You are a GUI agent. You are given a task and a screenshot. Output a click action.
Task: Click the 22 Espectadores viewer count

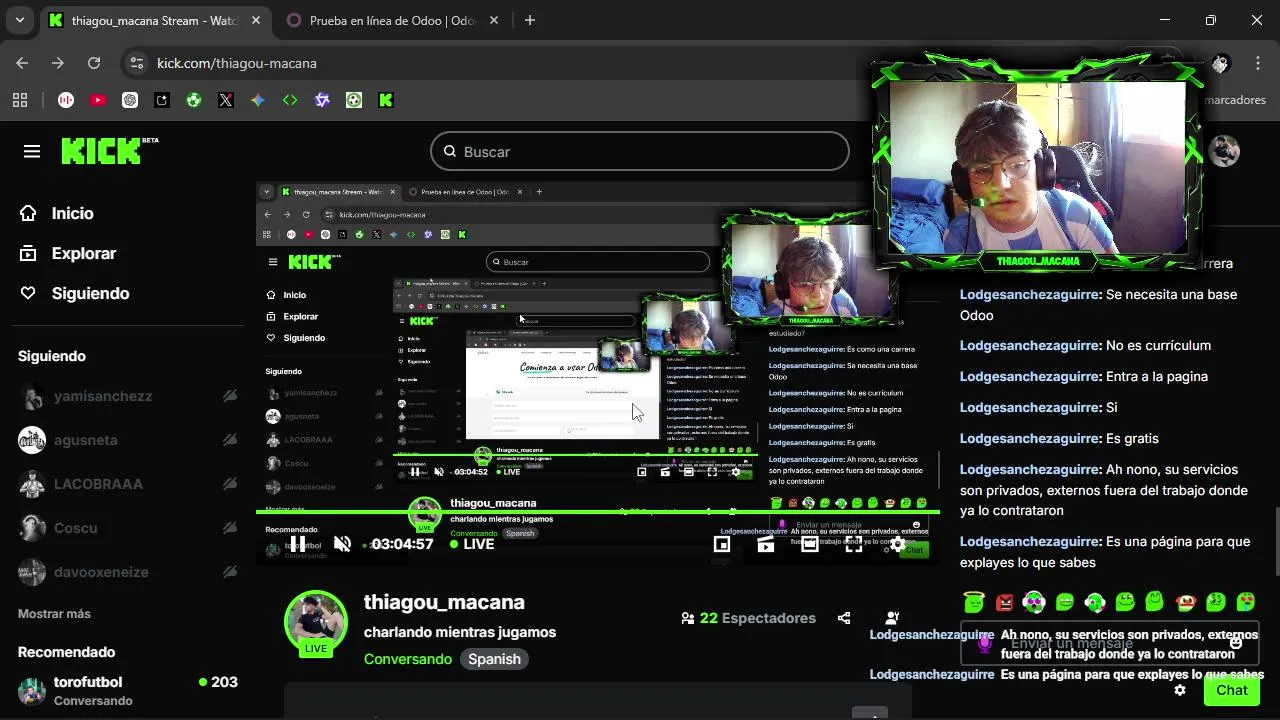coord(748,618)
